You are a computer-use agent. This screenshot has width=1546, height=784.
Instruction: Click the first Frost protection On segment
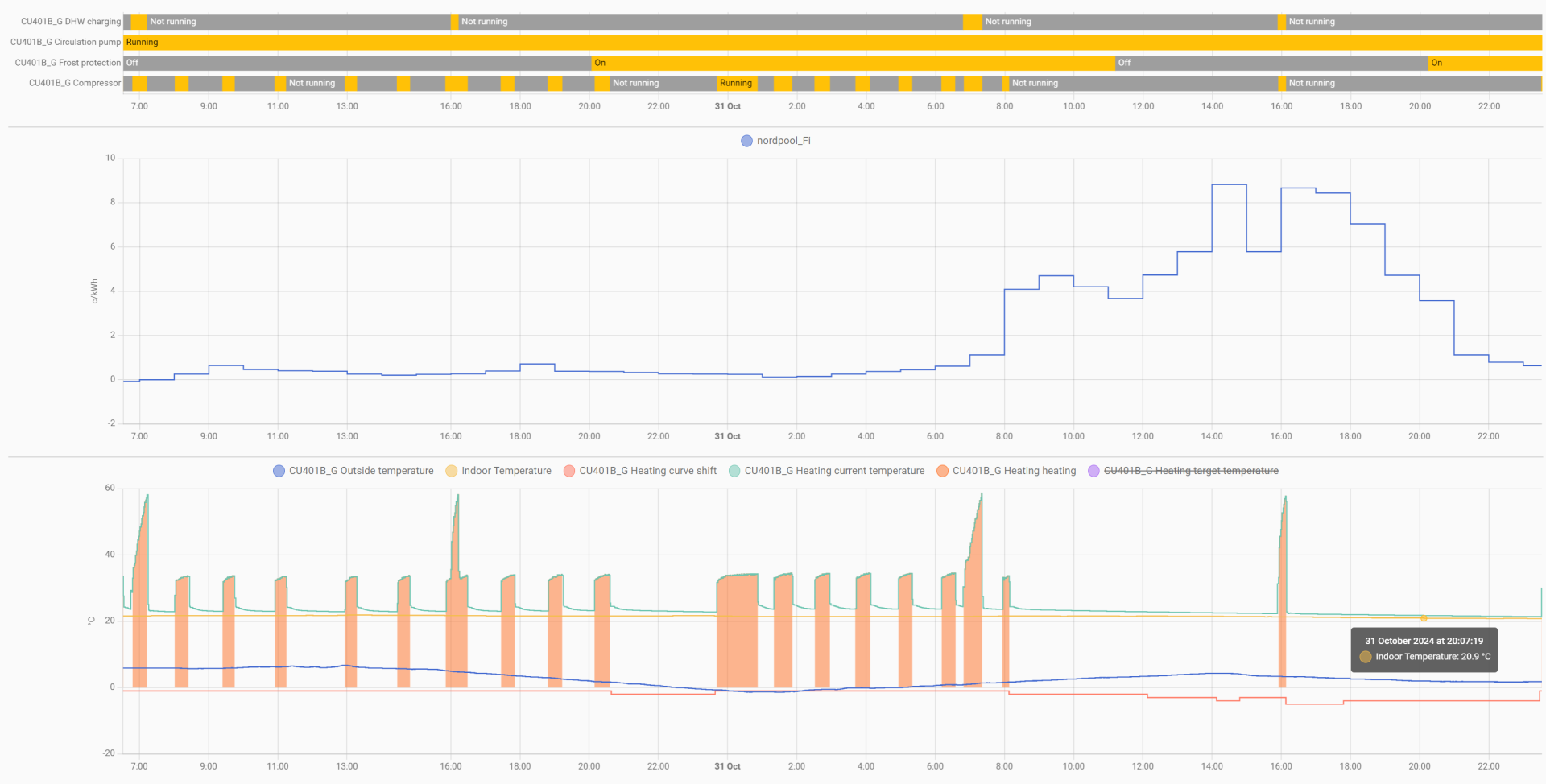click(854, 63)
